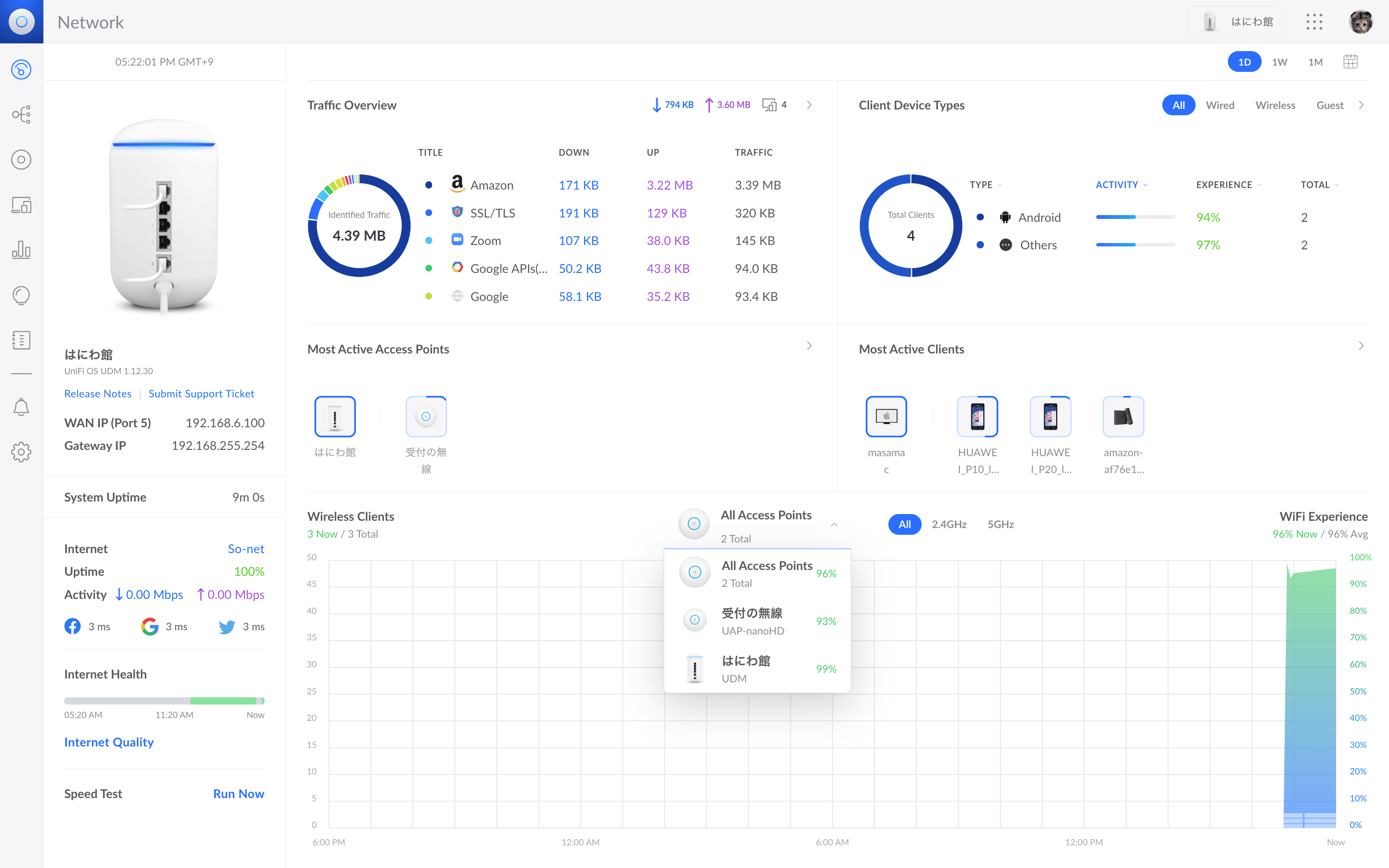Collapse the All Access Points dropdown
Viewport: 1389px width, 868px height.
834,525
